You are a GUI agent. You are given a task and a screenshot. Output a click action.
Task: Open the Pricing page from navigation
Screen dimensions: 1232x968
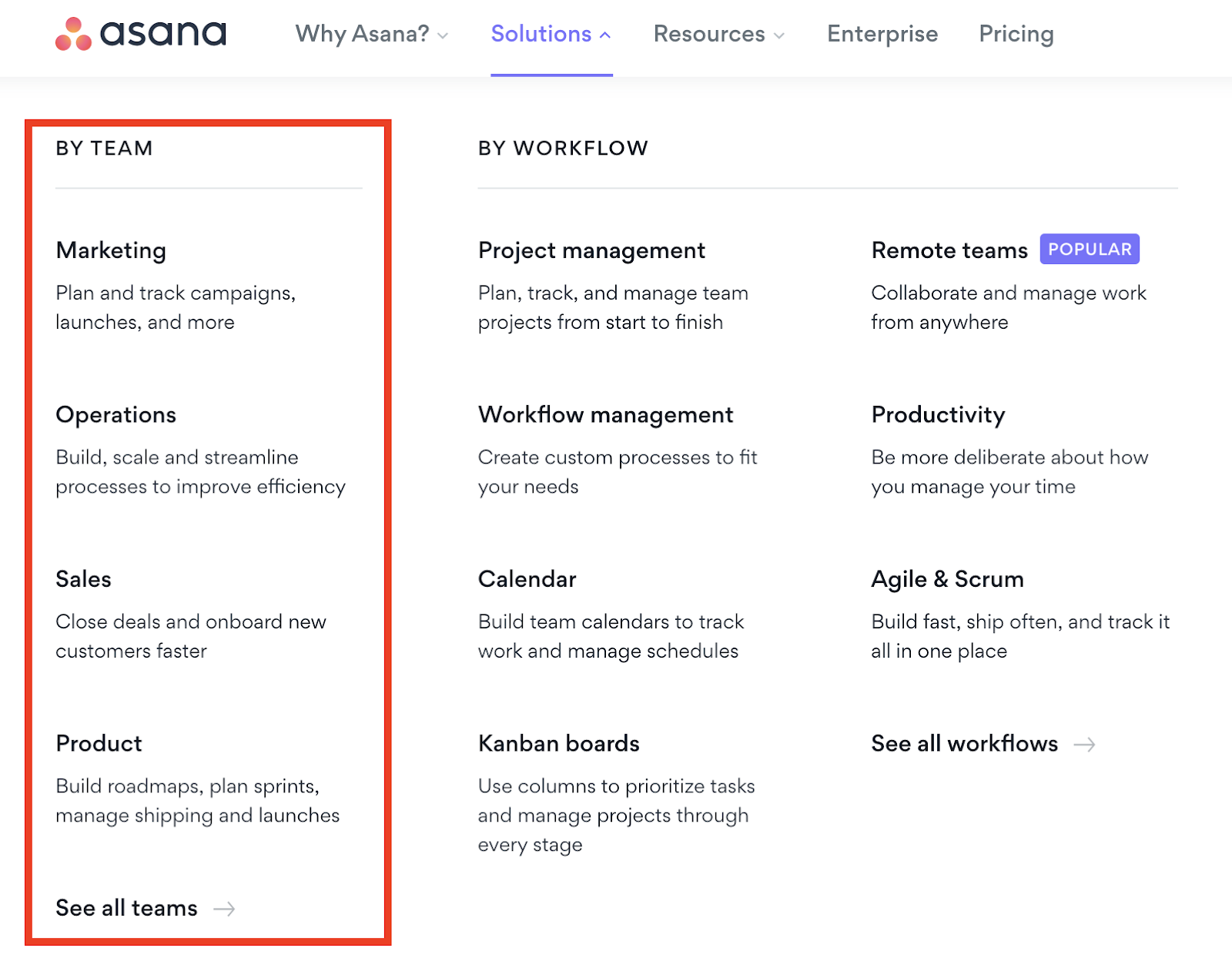(x=1016, y=34)
